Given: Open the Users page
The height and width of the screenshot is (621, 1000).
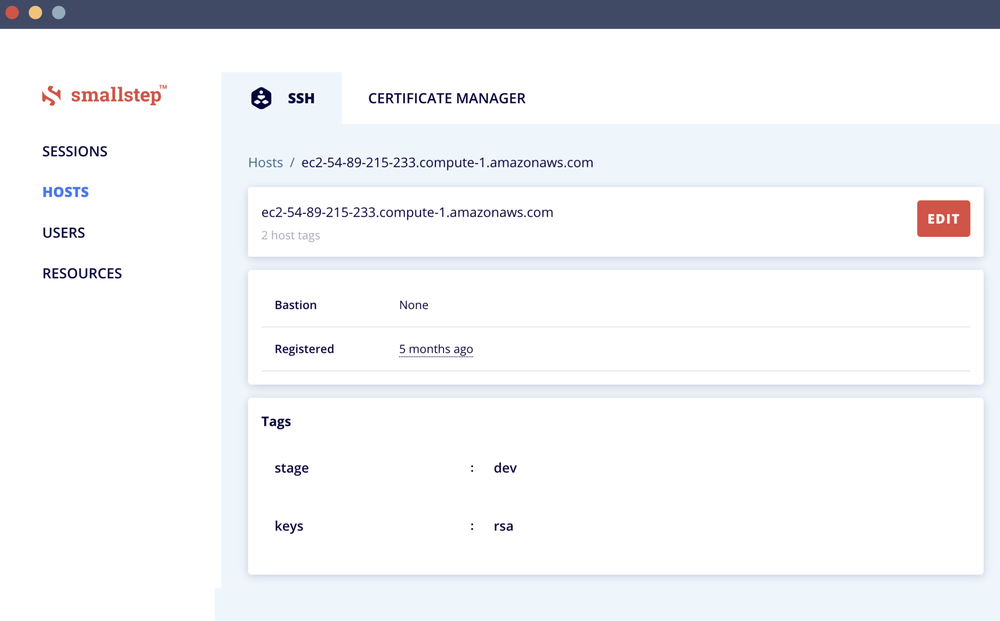Looking at the screenshot, I should click(63, 232).
